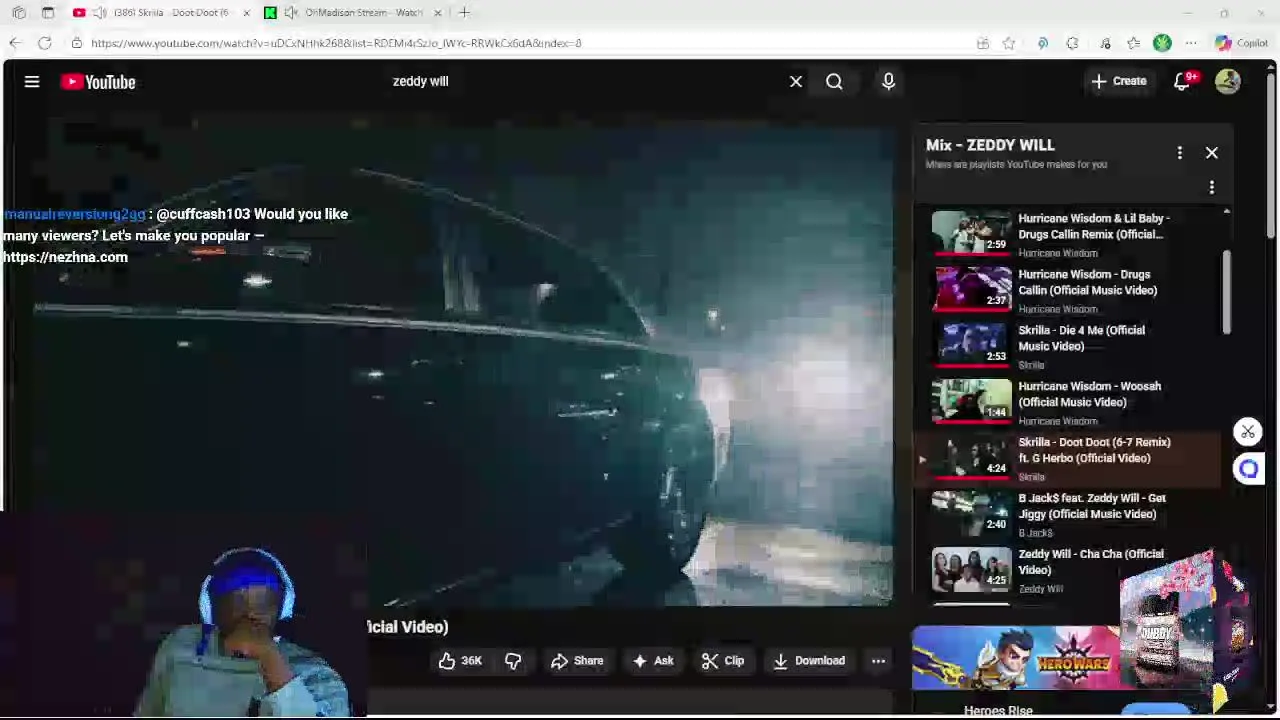Play Hurricane Wisdom & Lil Baby Drugs Callin Remix

(x=1065, y=233)
